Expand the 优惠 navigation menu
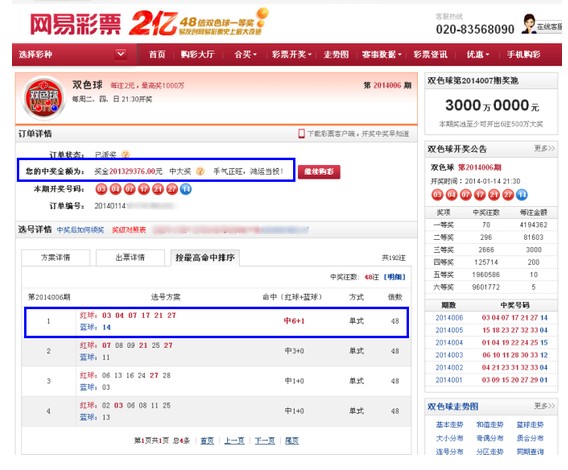568x470 pixels. [478, 54]
